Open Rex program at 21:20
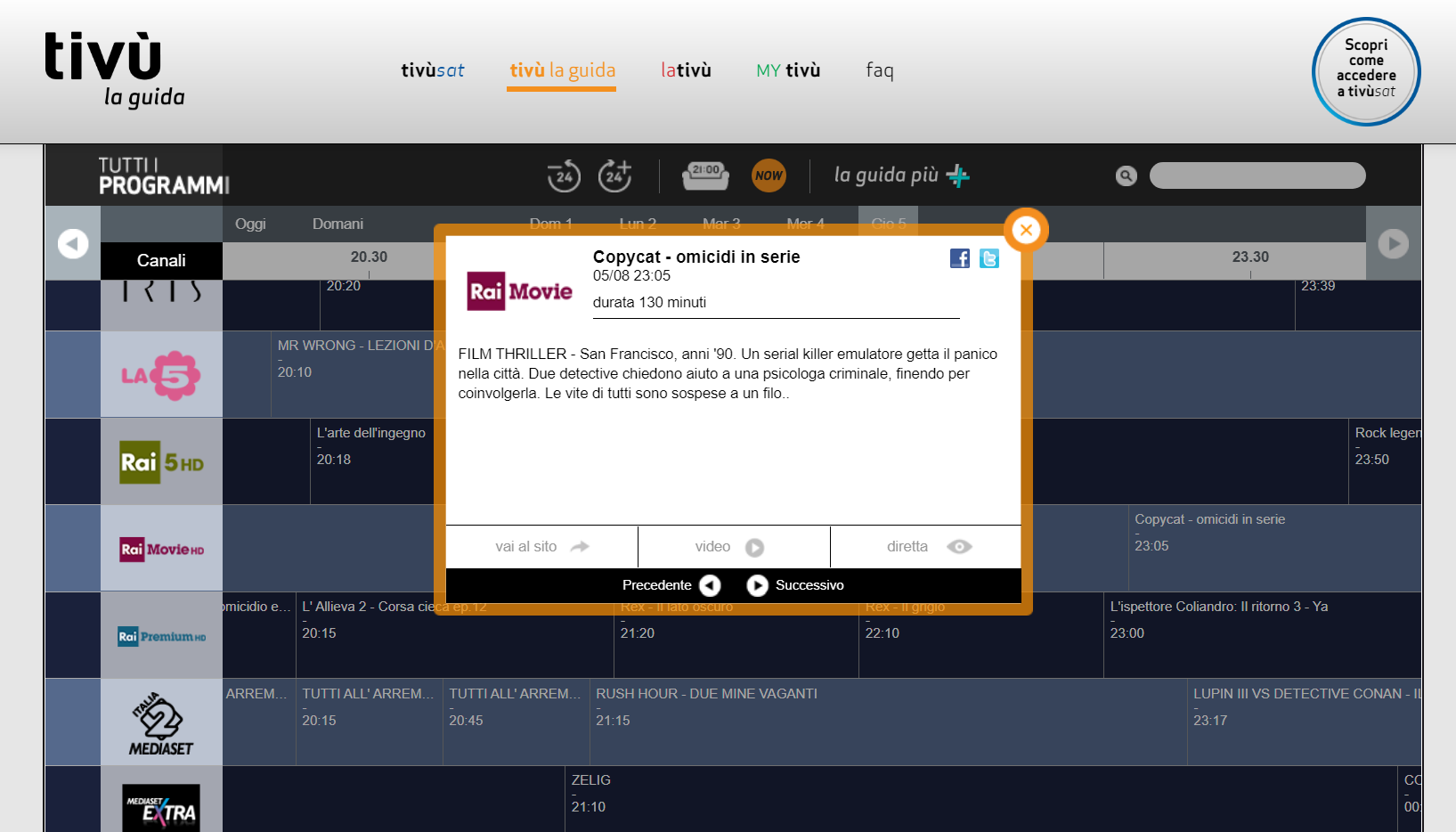The height and width of the screenshot is (832, 1456). pyautogui.click(x=736, y=636)
